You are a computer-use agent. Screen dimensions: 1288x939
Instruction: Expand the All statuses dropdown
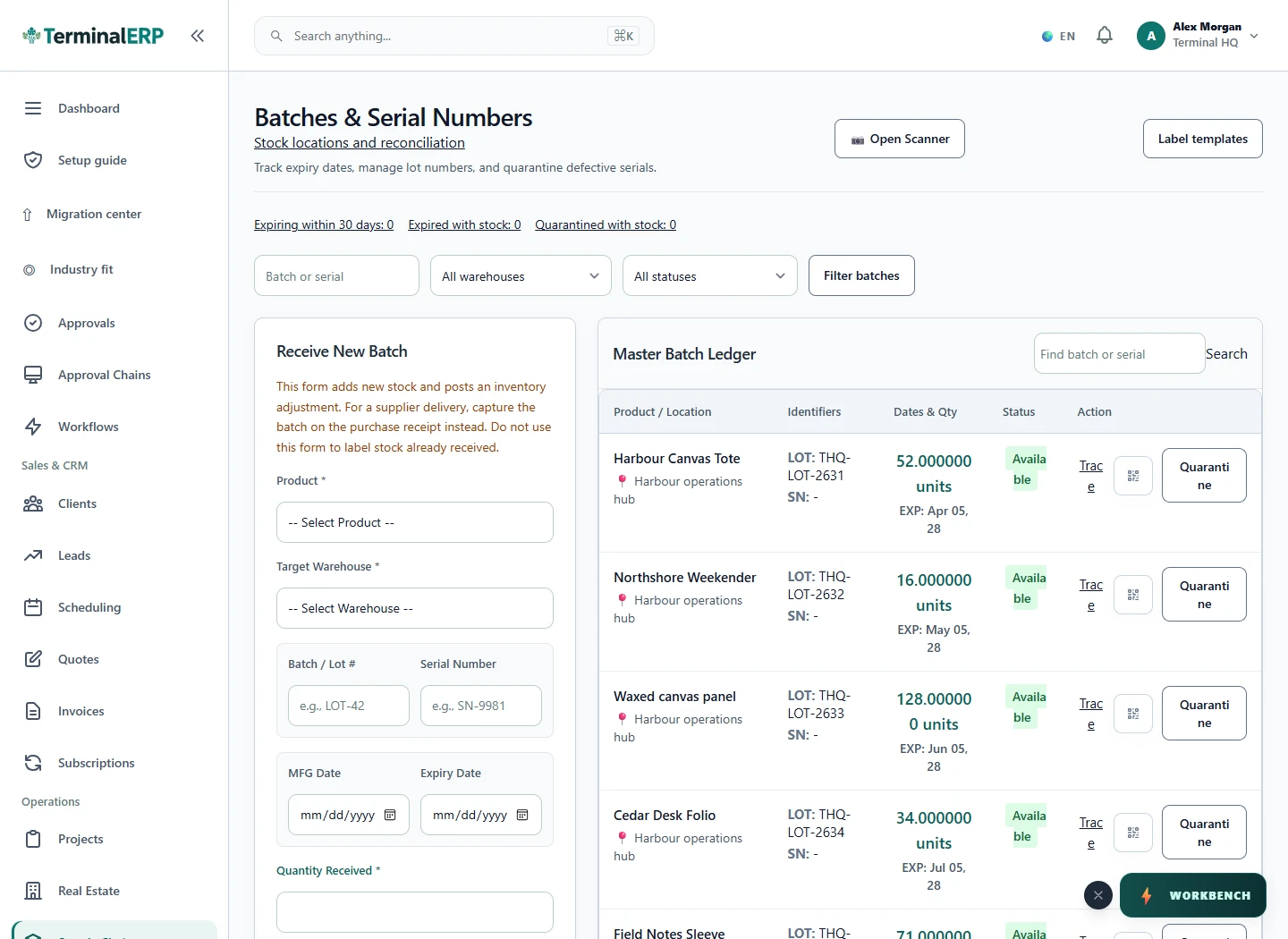[710, 275]
